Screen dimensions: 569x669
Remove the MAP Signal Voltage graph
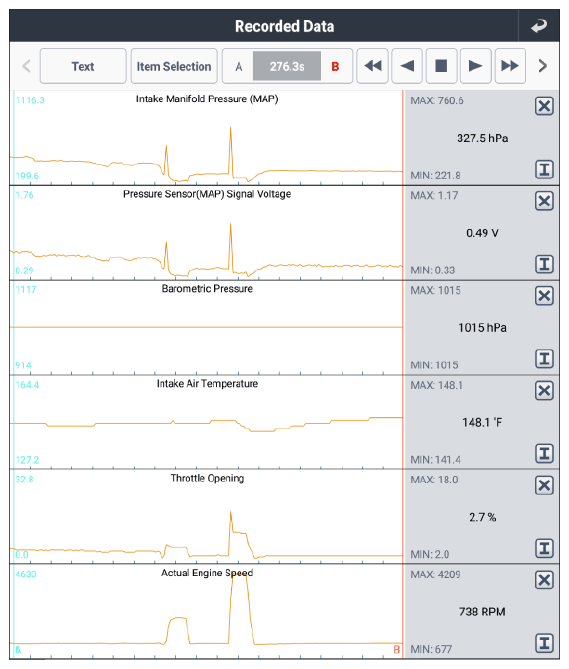click(x=544, y=201)
